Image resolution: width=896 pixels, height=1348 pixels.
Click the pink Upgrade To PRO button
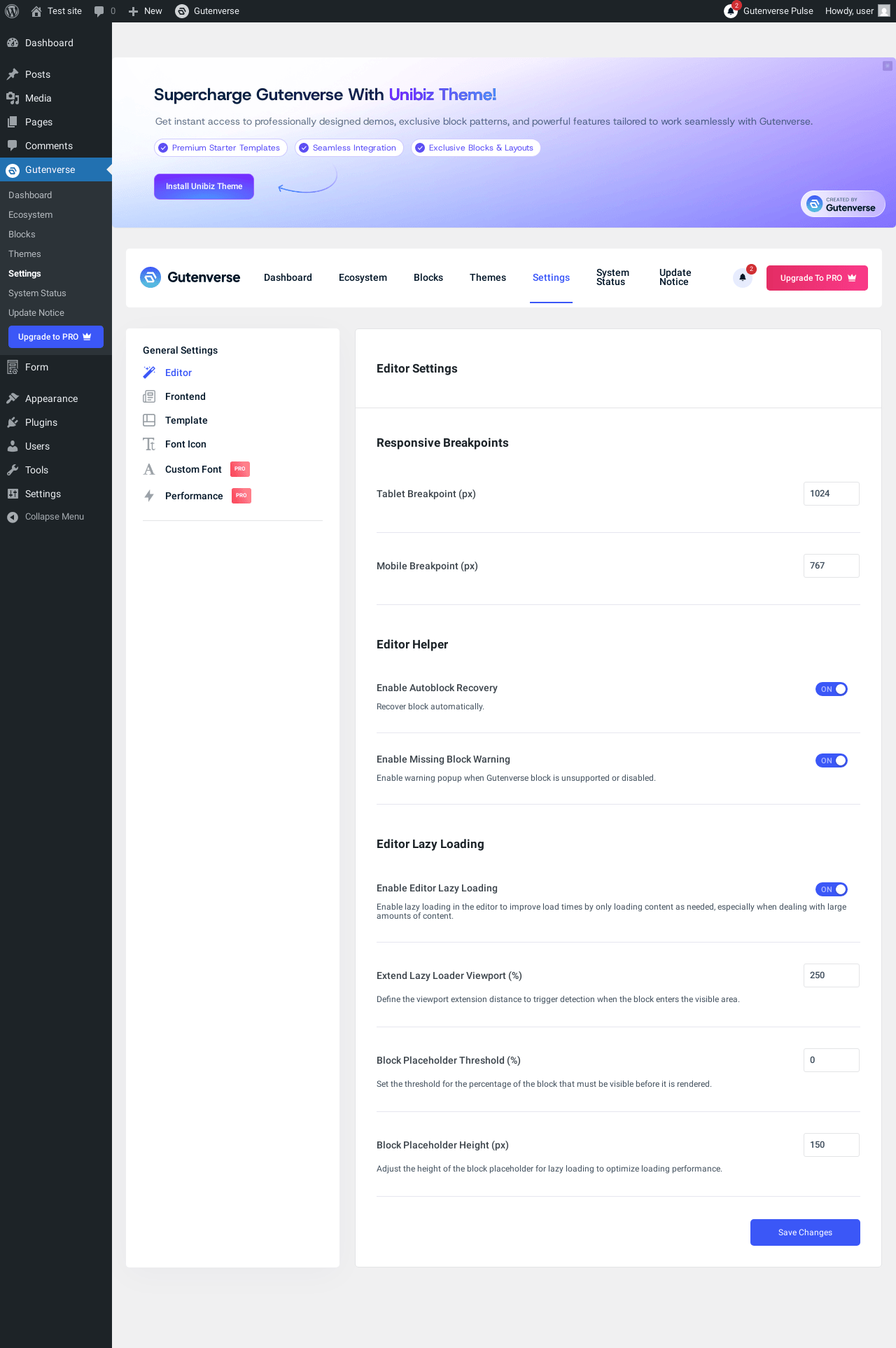[x=817, y=278]
